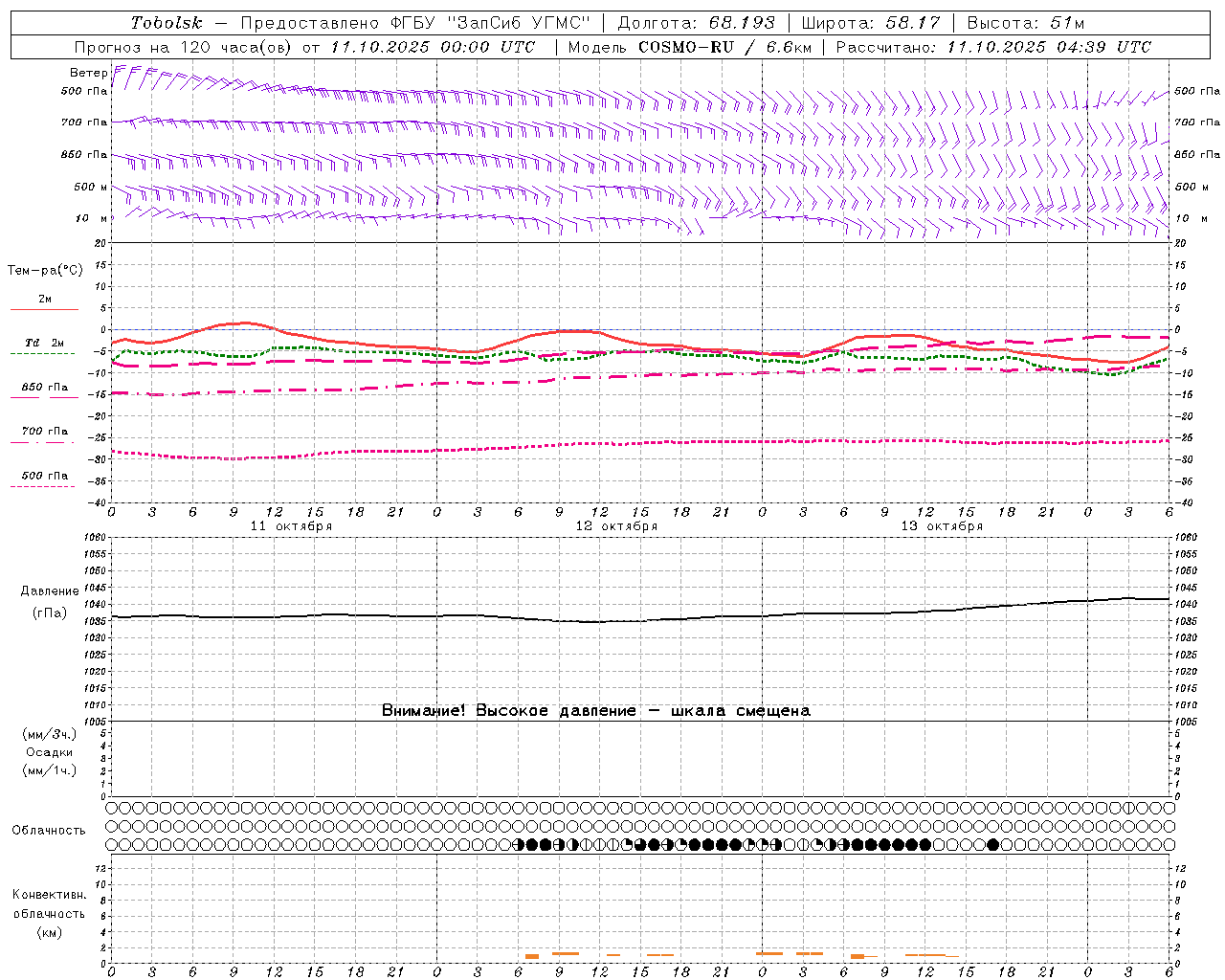1225x980 pixels.
Task: Click the "700 гПа" temperature legend entry
Action: pyautogui.click(x=44, y=432)
